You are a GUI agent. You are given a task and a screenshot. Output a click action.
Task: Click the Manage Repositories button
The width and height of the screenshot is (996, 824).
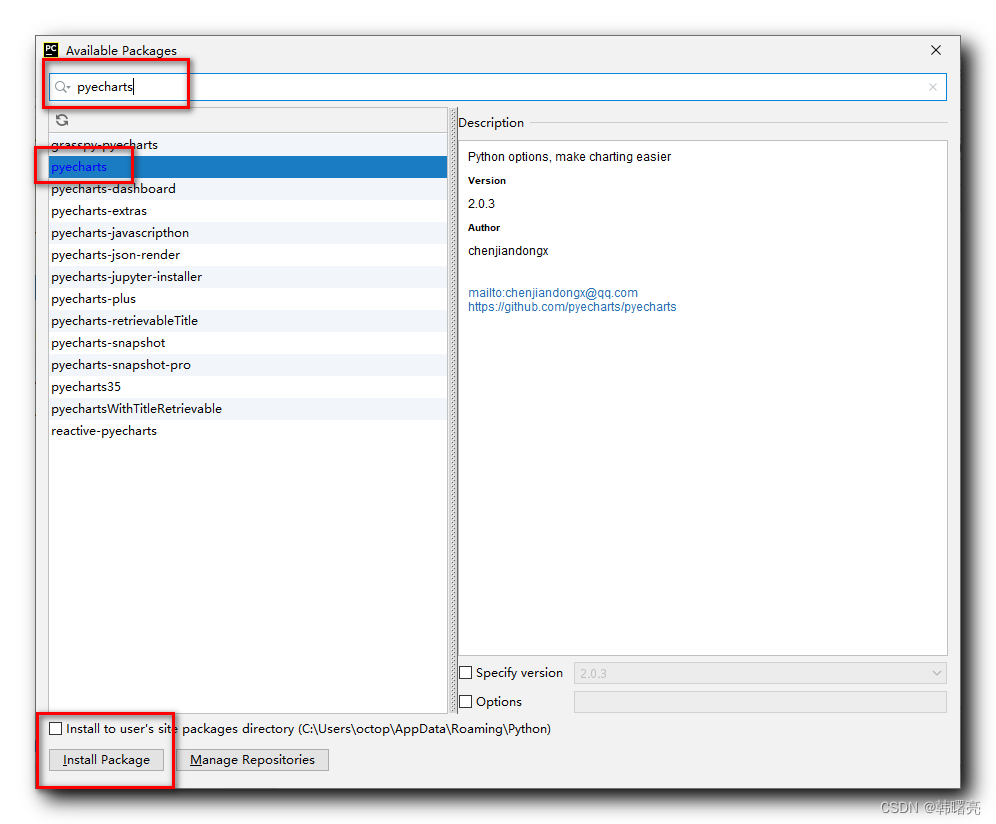click(x=252, y=760)
